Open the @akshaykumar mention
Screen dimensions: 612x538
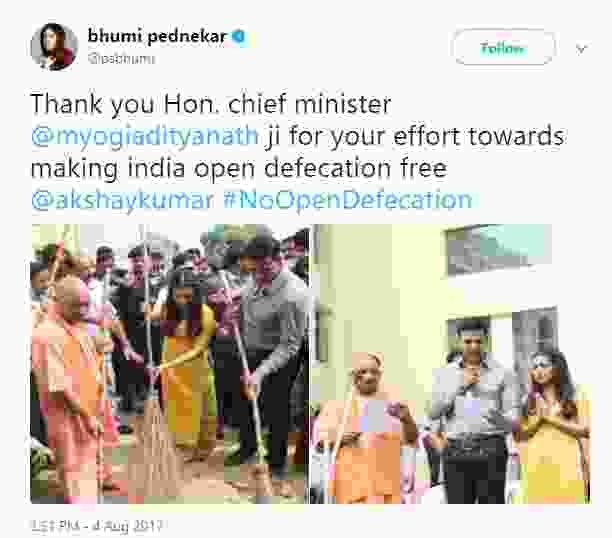tap(122, 200)
